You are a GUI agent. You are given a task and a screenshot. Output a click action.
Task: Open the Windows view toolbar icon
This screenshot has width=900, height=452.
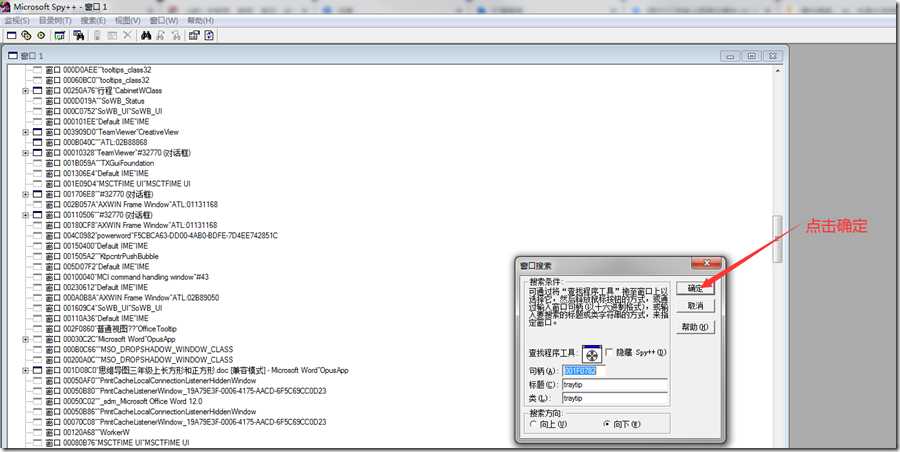11,36
